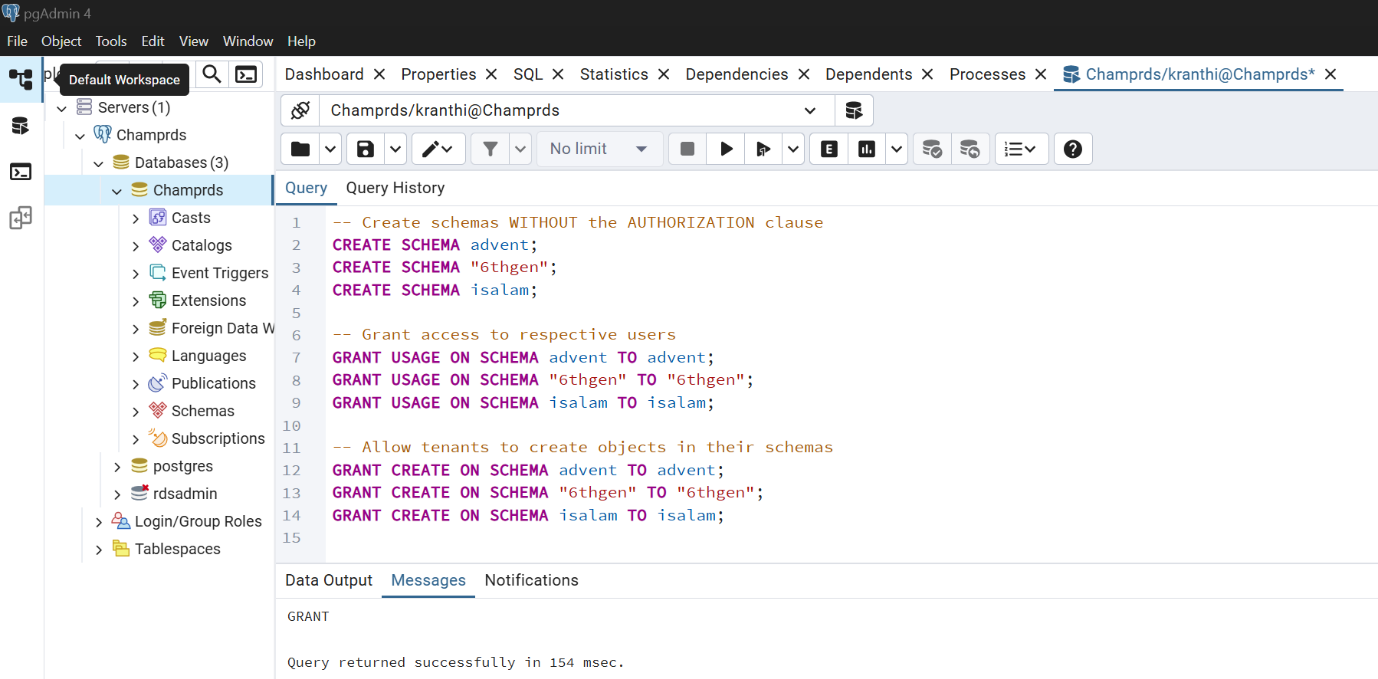Open the View menu

pos(194,41)
